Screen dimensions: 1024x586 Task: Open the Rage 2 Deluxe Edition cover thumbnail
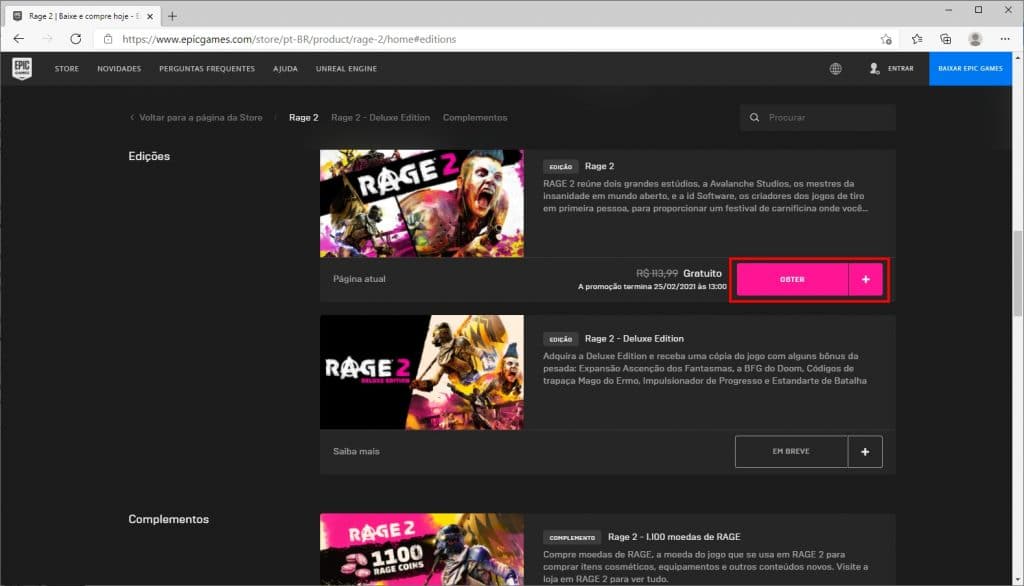coord(422,372)
